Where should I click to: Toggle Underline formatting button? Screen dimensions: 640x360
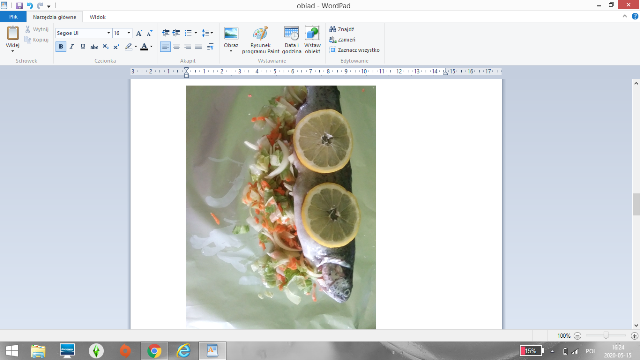(83, 47)
